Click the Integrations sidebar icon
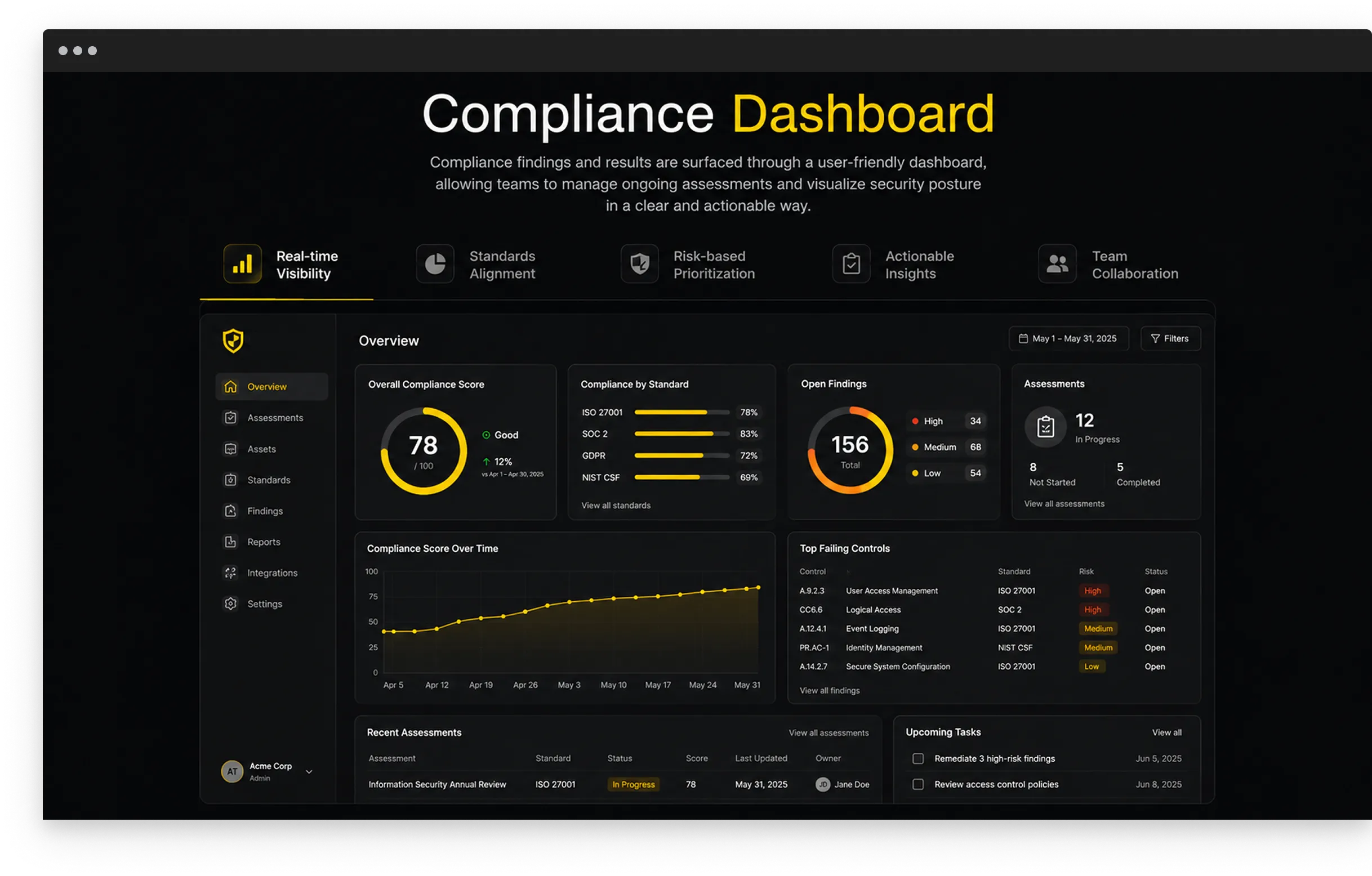The height and width of the screenshot is (876, 1372). [x=230, y=573]
